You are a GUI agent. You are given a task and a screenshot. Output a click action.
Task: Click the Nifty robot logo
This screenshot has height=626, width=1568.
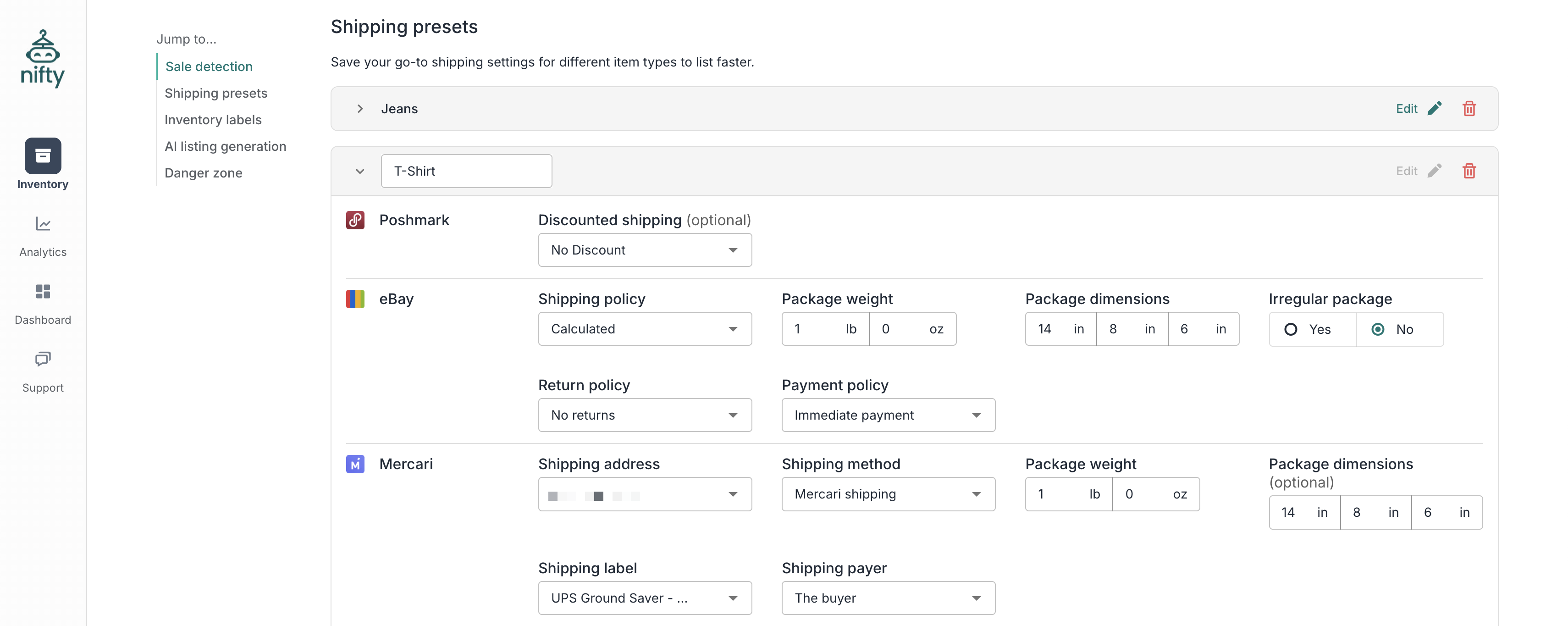[x=43, y=58]
